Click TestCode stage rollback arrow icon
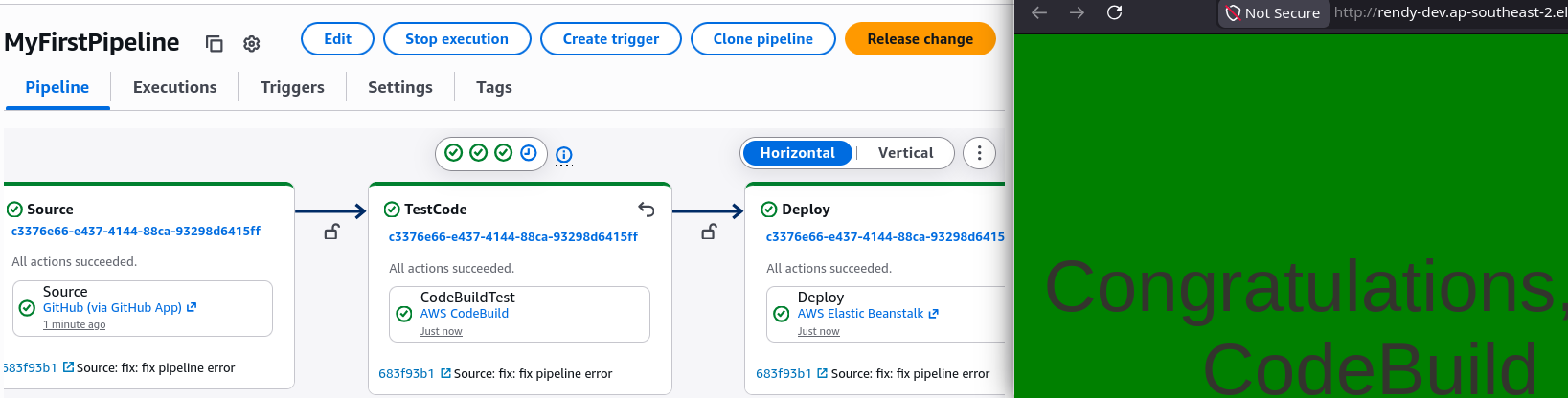Viewport: 1568px width, 398px height. pos(647,210)
